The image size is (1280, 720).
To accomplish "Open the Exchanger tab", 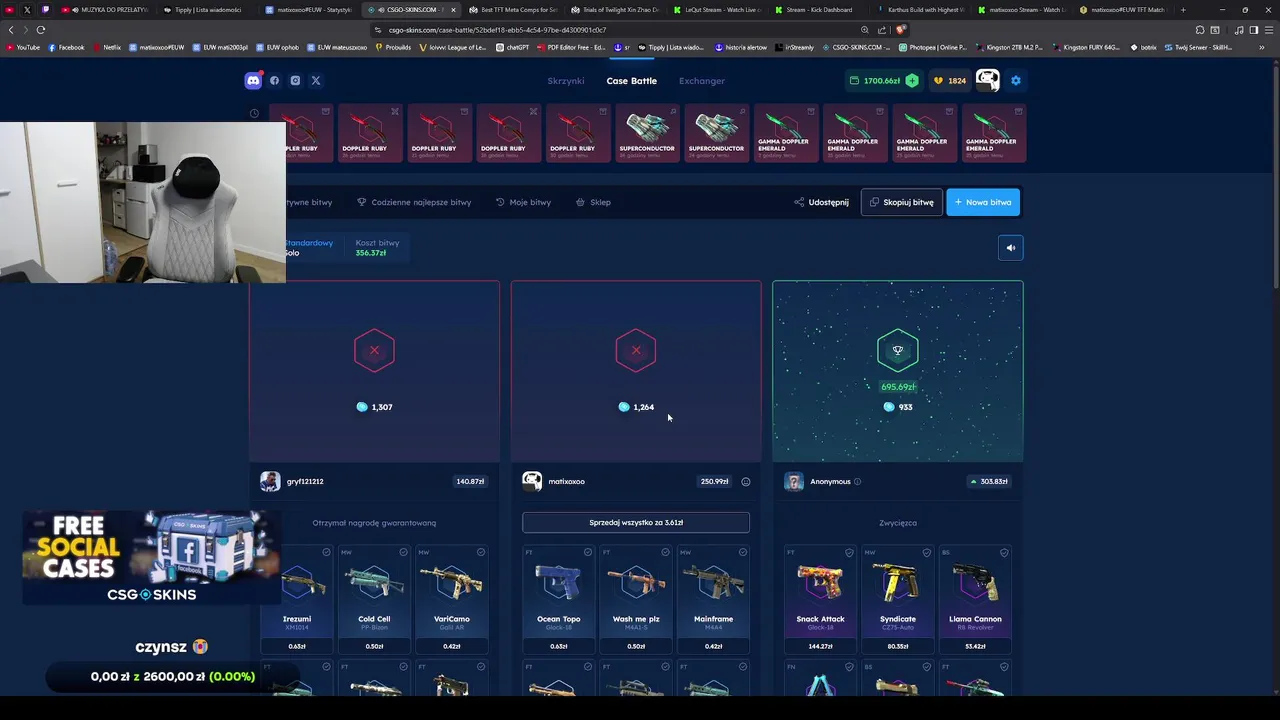I will pyautogui.click(x=702, y=80).
